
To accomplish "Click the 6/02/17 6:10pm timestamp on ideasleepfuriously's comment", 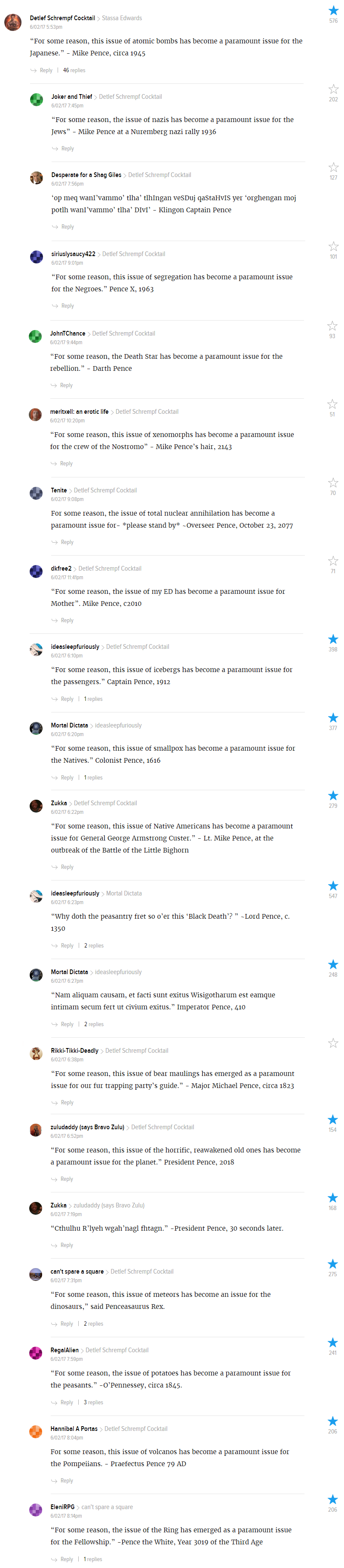I will 67,656.
